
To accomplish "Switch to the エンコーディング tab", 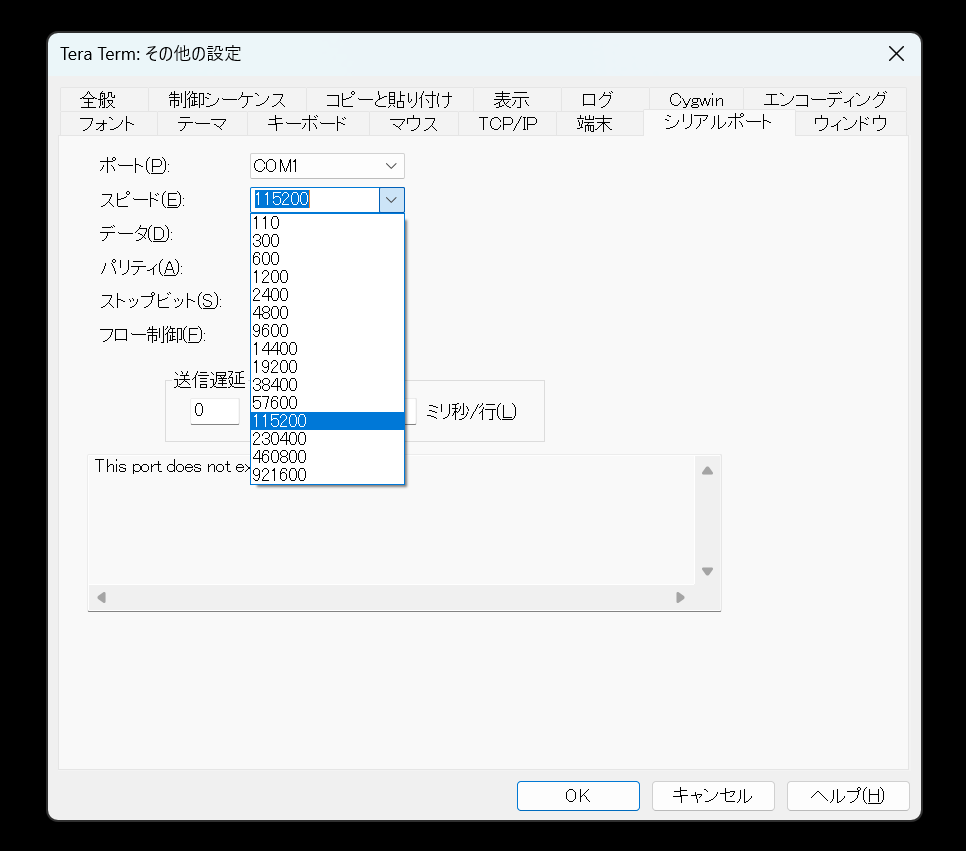I will 825,100.
